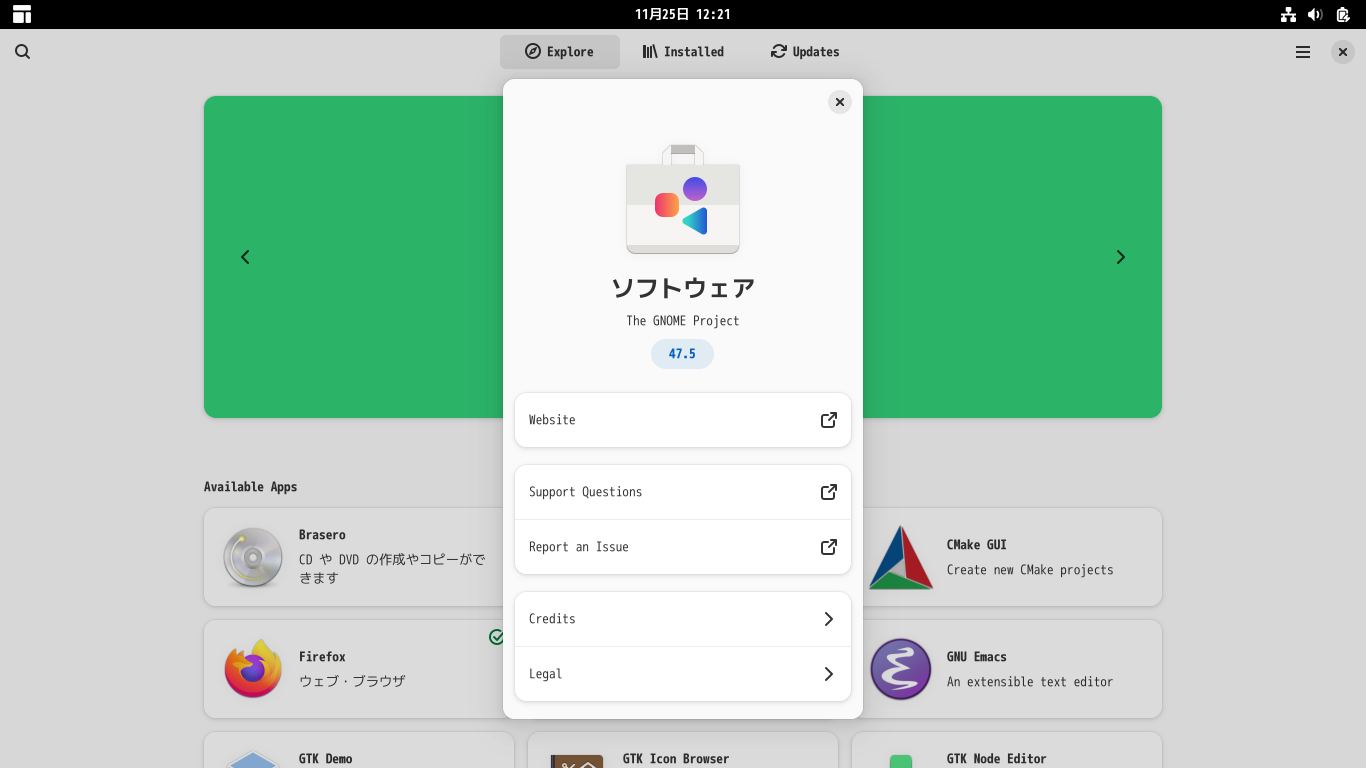
Task: Switch to the Installed tab
Action: click(x=683, y=51)
